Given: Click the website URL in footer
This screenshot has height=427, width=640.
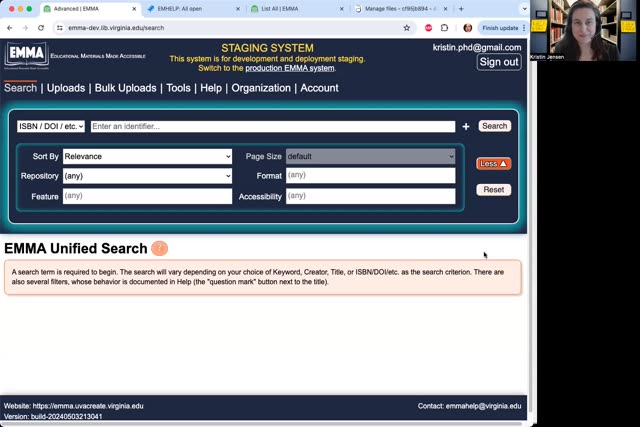Looking at the screenshot, I should tap(88, 406).
